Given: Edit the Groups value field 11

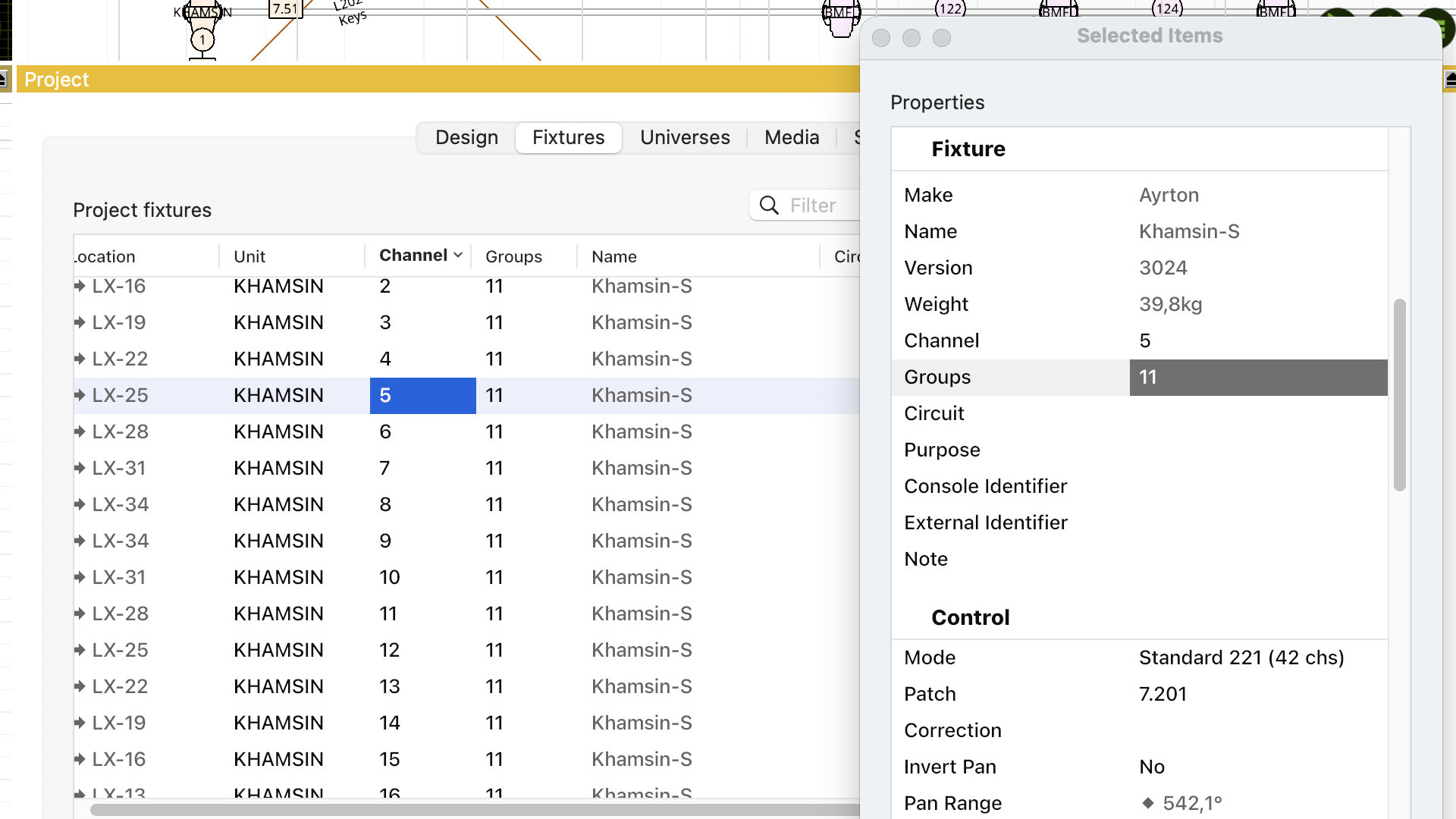Looking at the screenshot, I should tap(1258, 377).
